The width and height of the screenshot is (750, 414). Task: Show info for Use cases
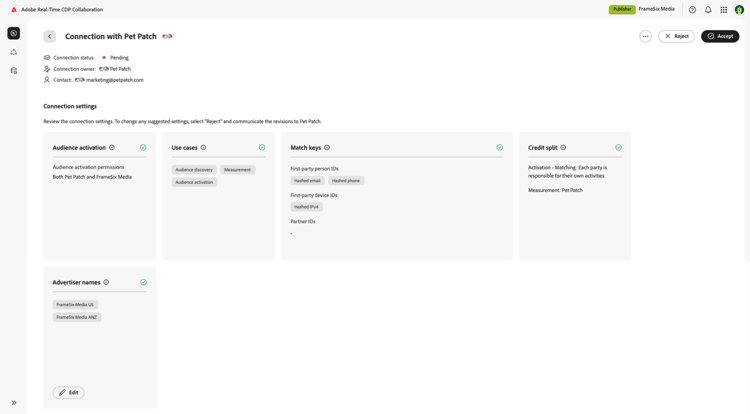pos(203,148)
